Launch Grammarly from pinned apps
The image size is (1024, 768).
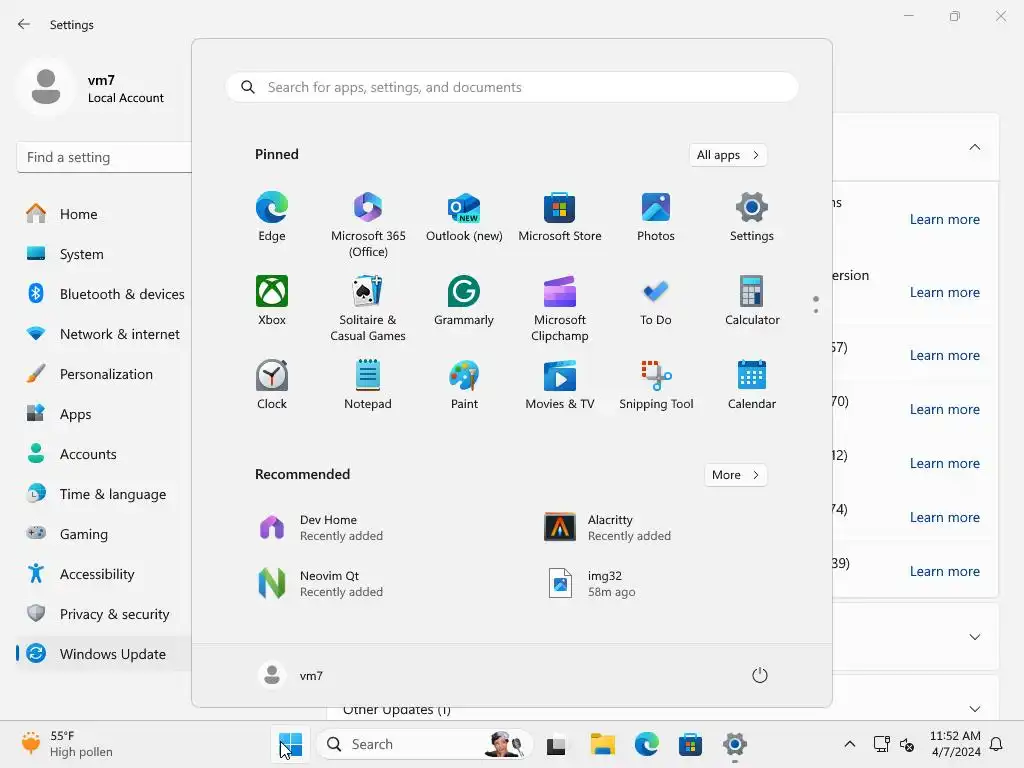click(x=464, y=300)
